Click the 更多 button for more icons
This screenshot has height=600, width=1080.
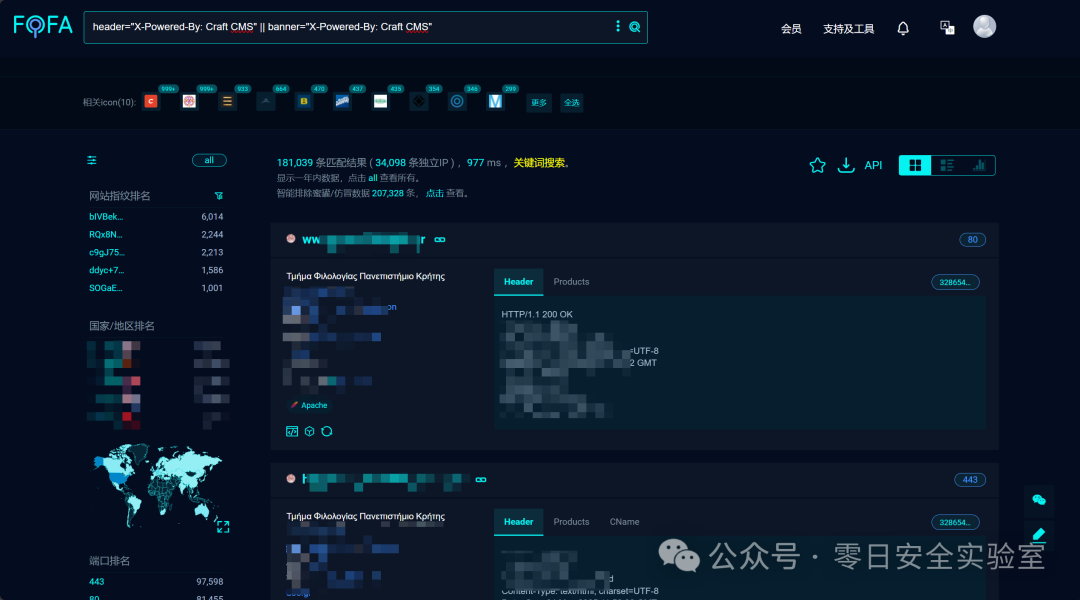[x=539, y=103]
